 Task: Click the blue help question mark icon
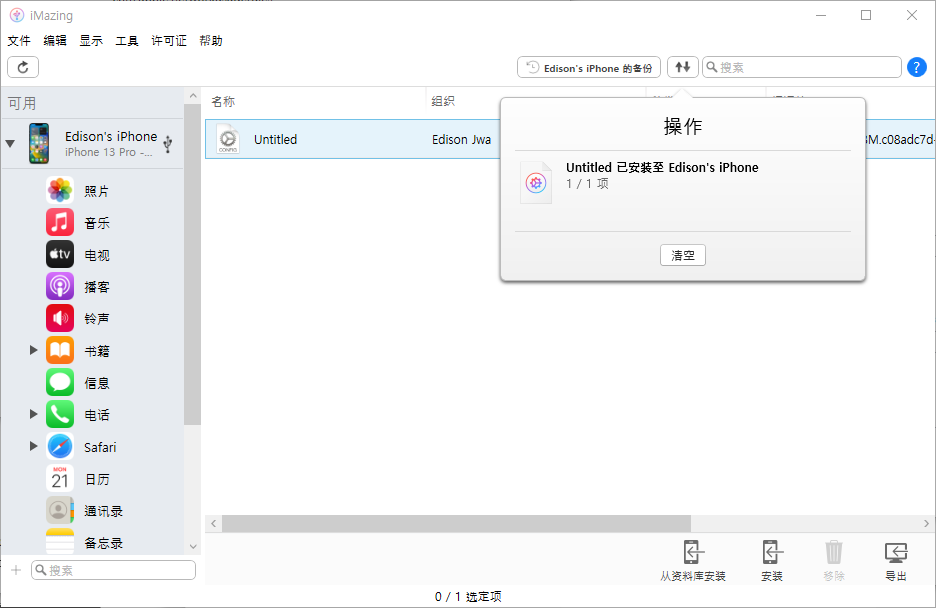click(x=916, y=67)
